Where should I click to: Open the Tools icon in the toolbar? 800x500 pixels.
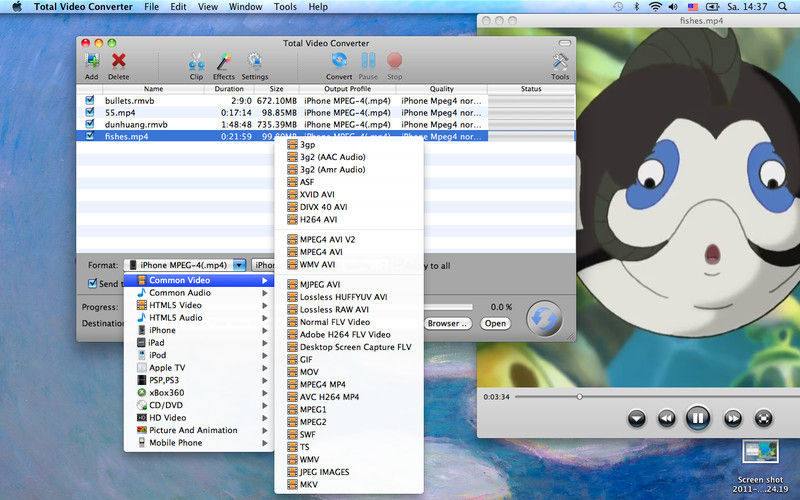(560, 62)
